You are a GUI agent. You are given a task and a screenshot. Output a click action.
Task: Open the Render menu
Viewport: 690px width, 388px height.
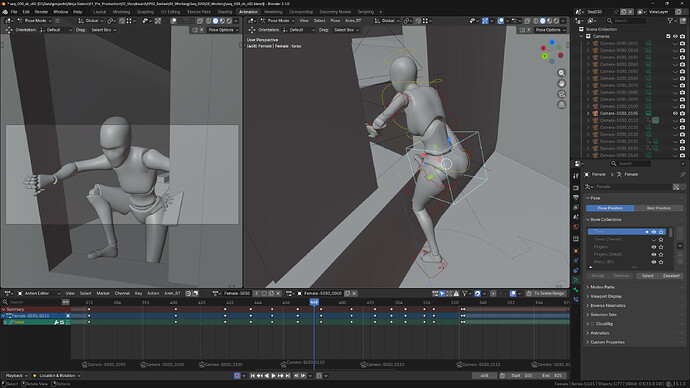41,12
